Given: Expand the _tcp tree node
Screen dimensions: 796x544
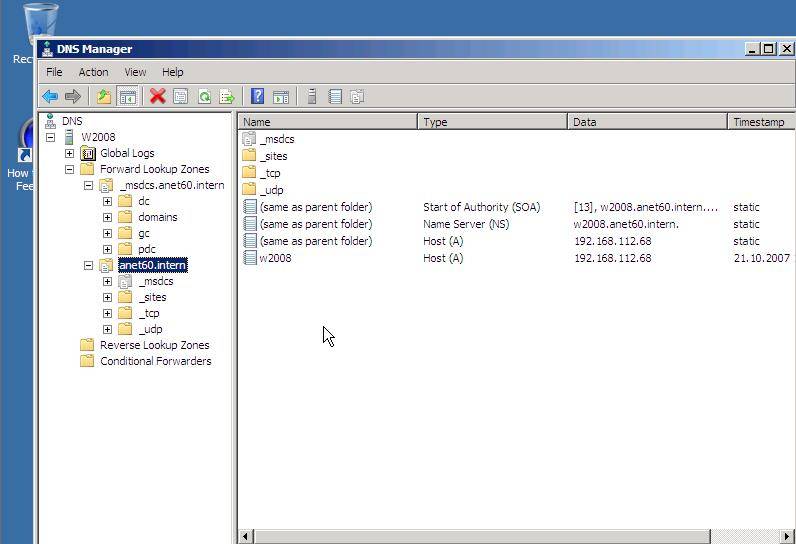Looking at the screenshot, I should point(107,313).
